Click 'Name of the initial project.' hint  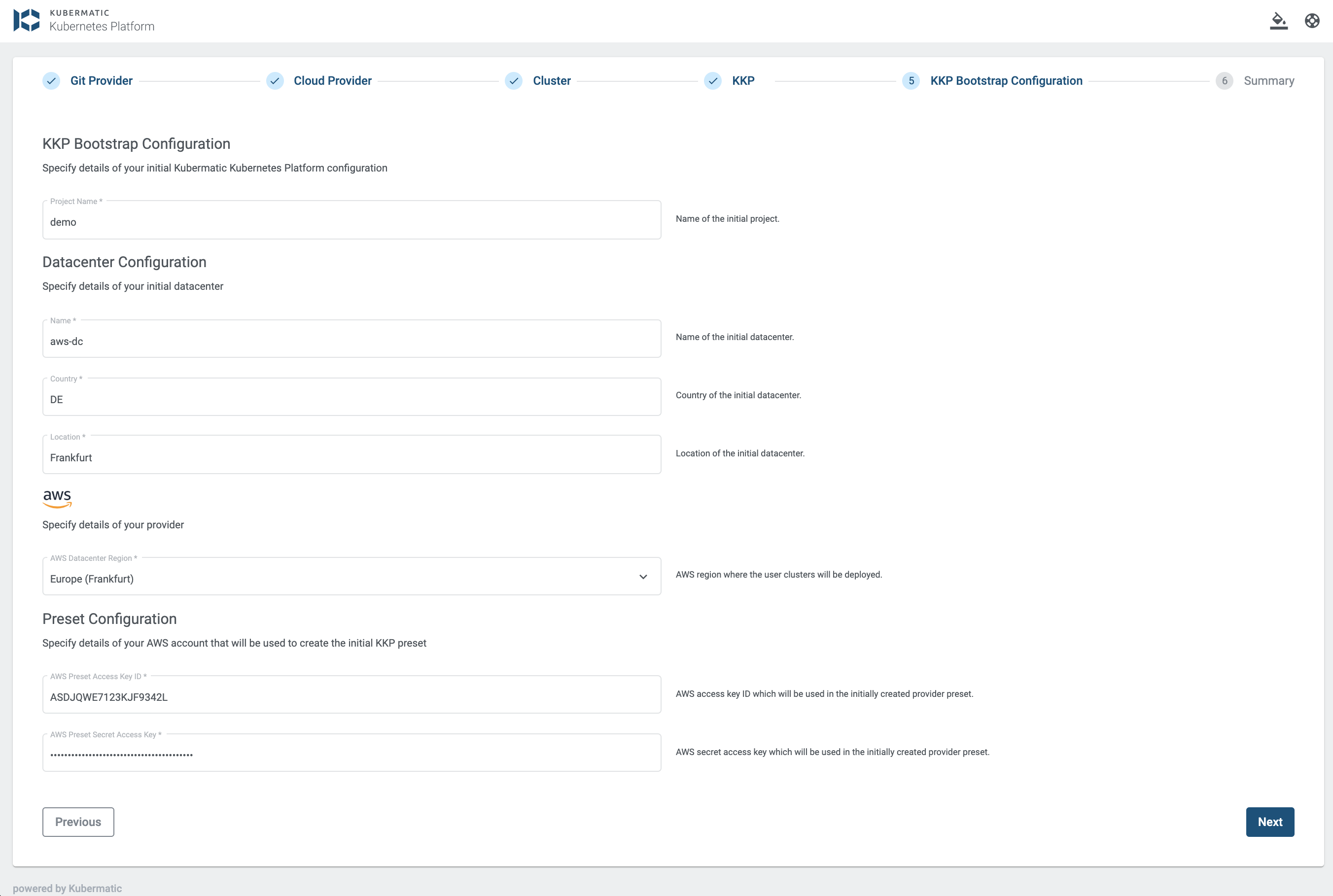pyautogui.click(x=727, y=219)
